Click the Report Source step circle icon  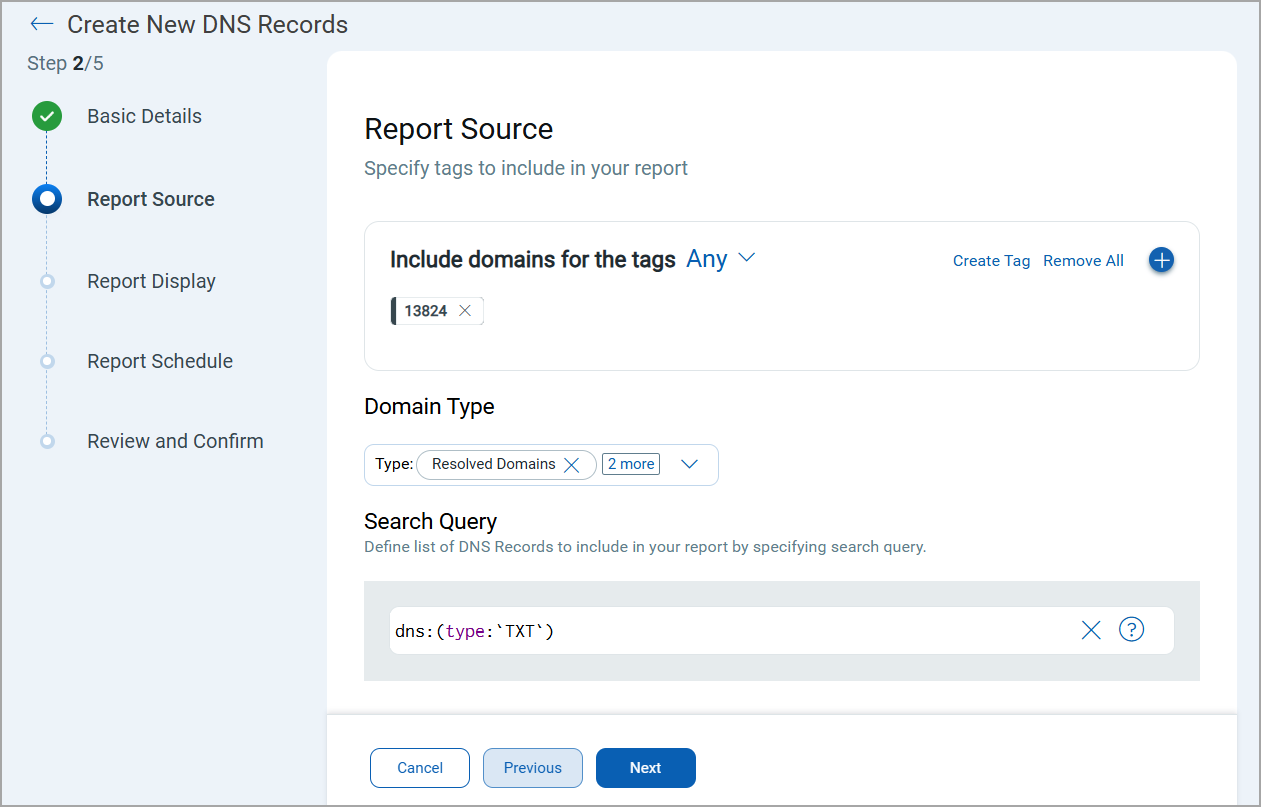47,199
